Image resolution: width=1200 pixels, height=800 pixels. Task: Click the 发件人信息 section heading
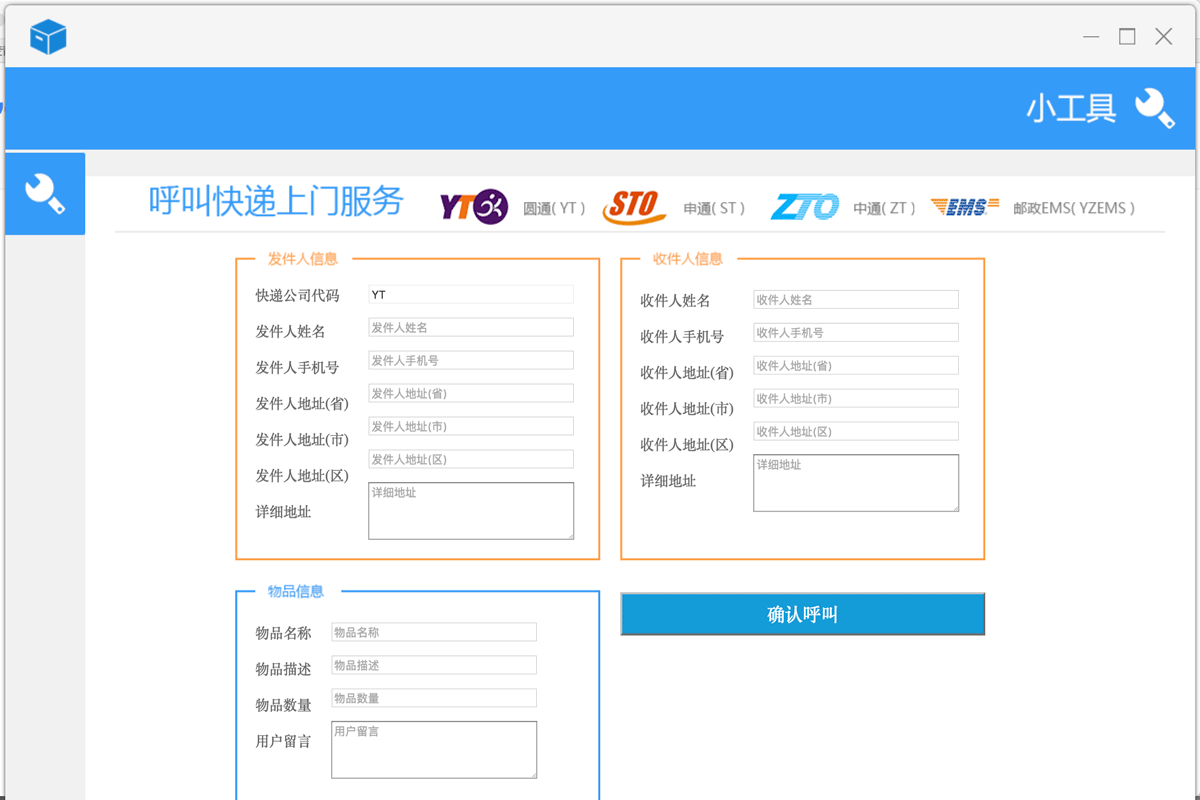303,259
